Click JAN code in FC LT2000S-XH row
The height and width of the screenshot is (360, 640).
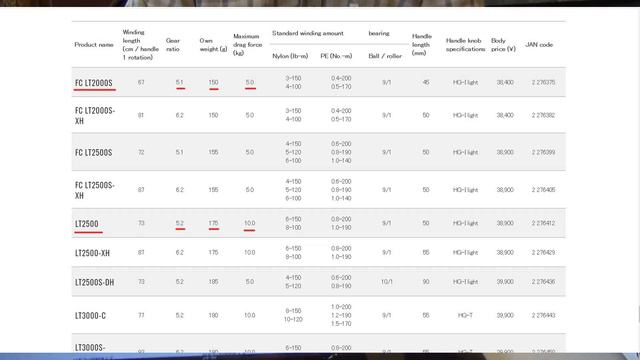pos(543,115)
